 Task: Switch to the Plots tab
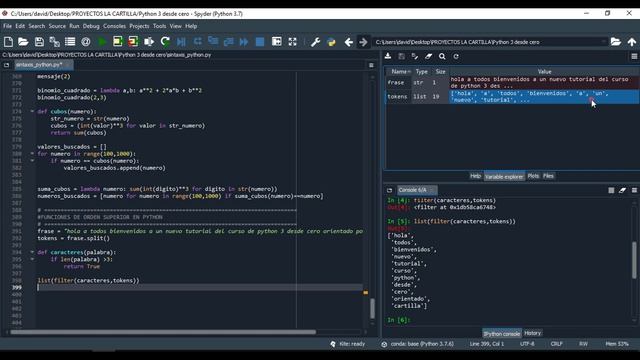point(533,176)
